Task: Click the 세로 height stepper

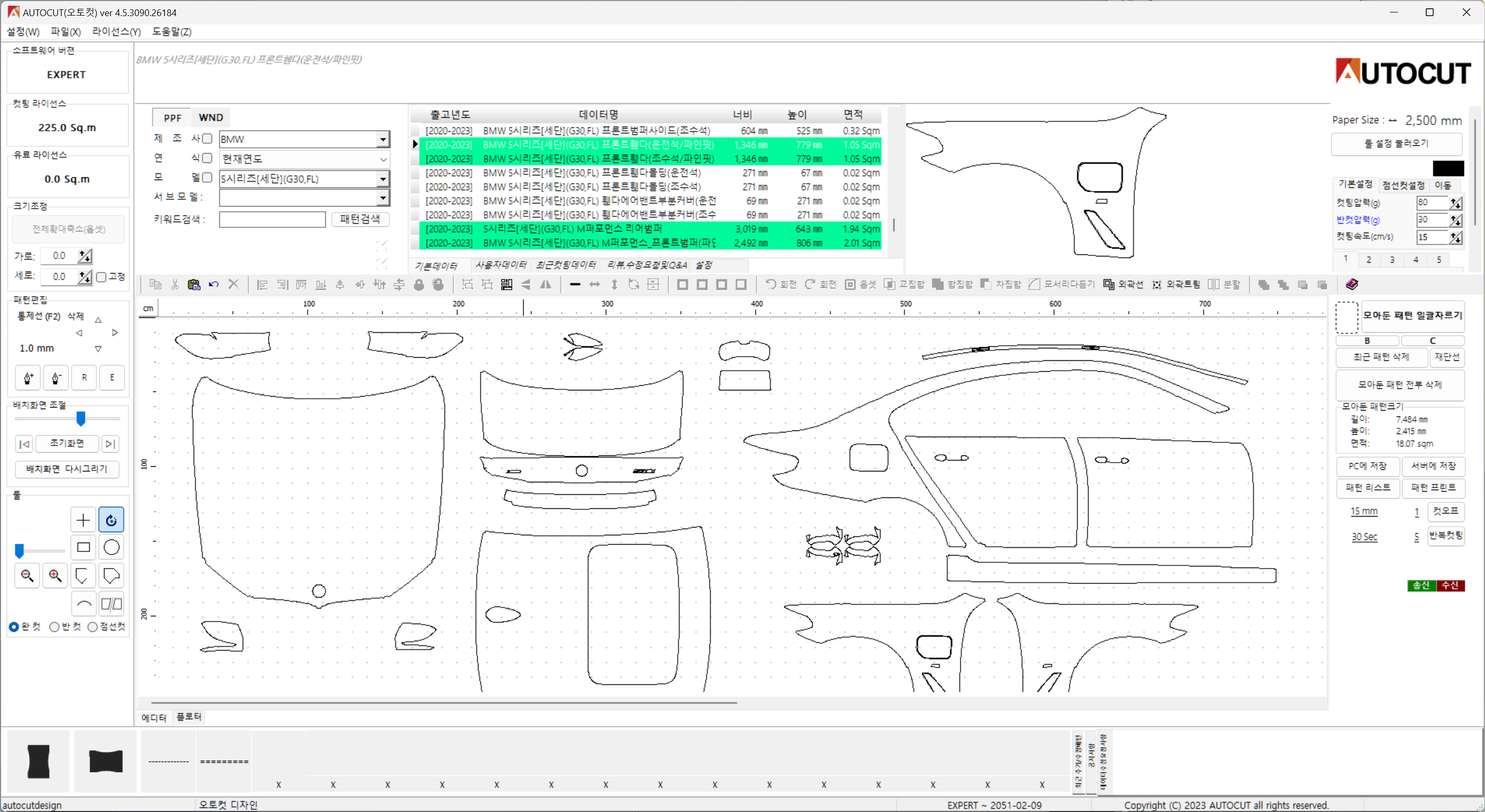Action: coord(85,277)
